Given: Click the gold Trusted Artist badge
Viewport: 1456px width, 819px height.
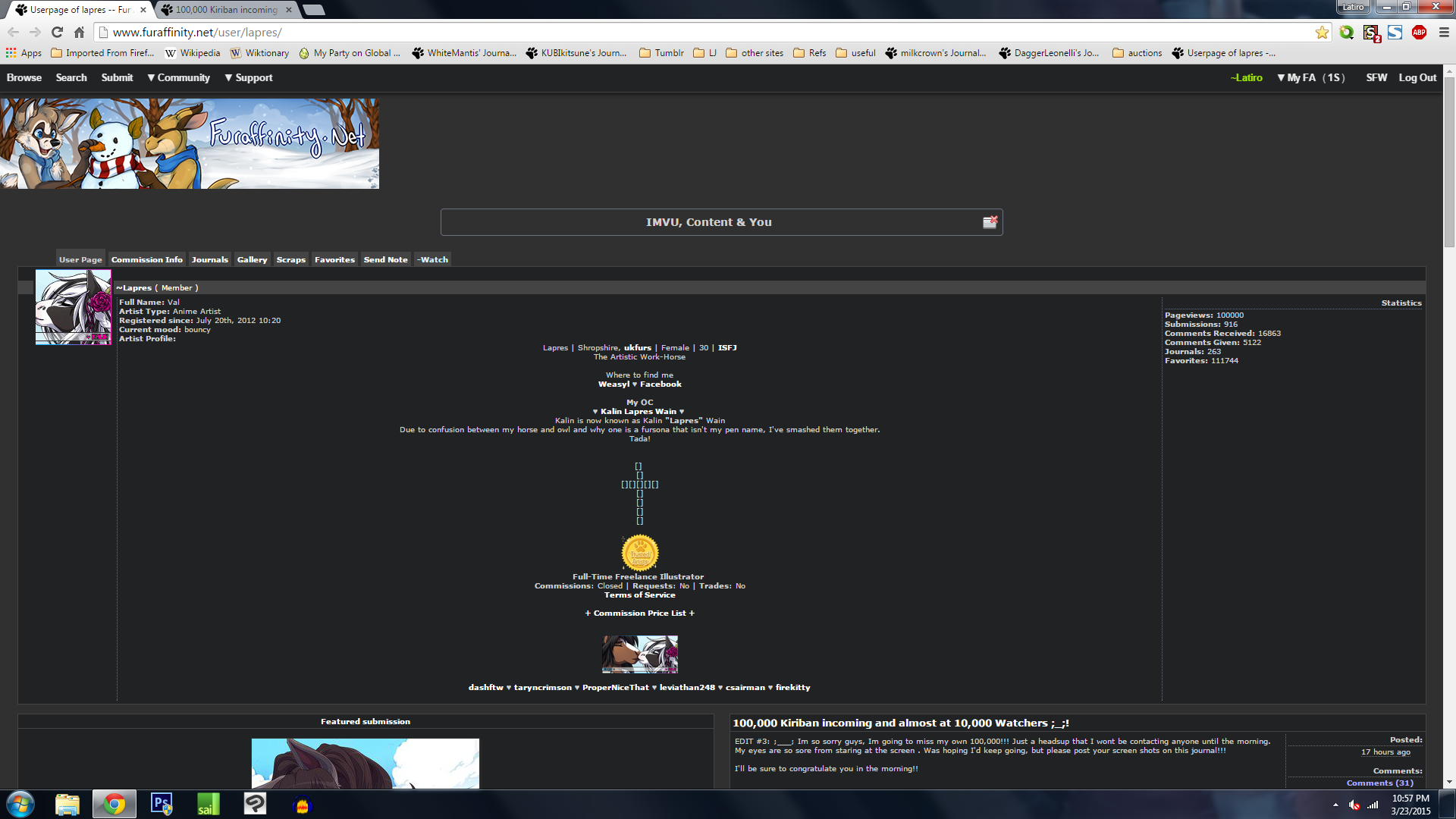Looking at the screenshot, I should click(x=639, y=553).
